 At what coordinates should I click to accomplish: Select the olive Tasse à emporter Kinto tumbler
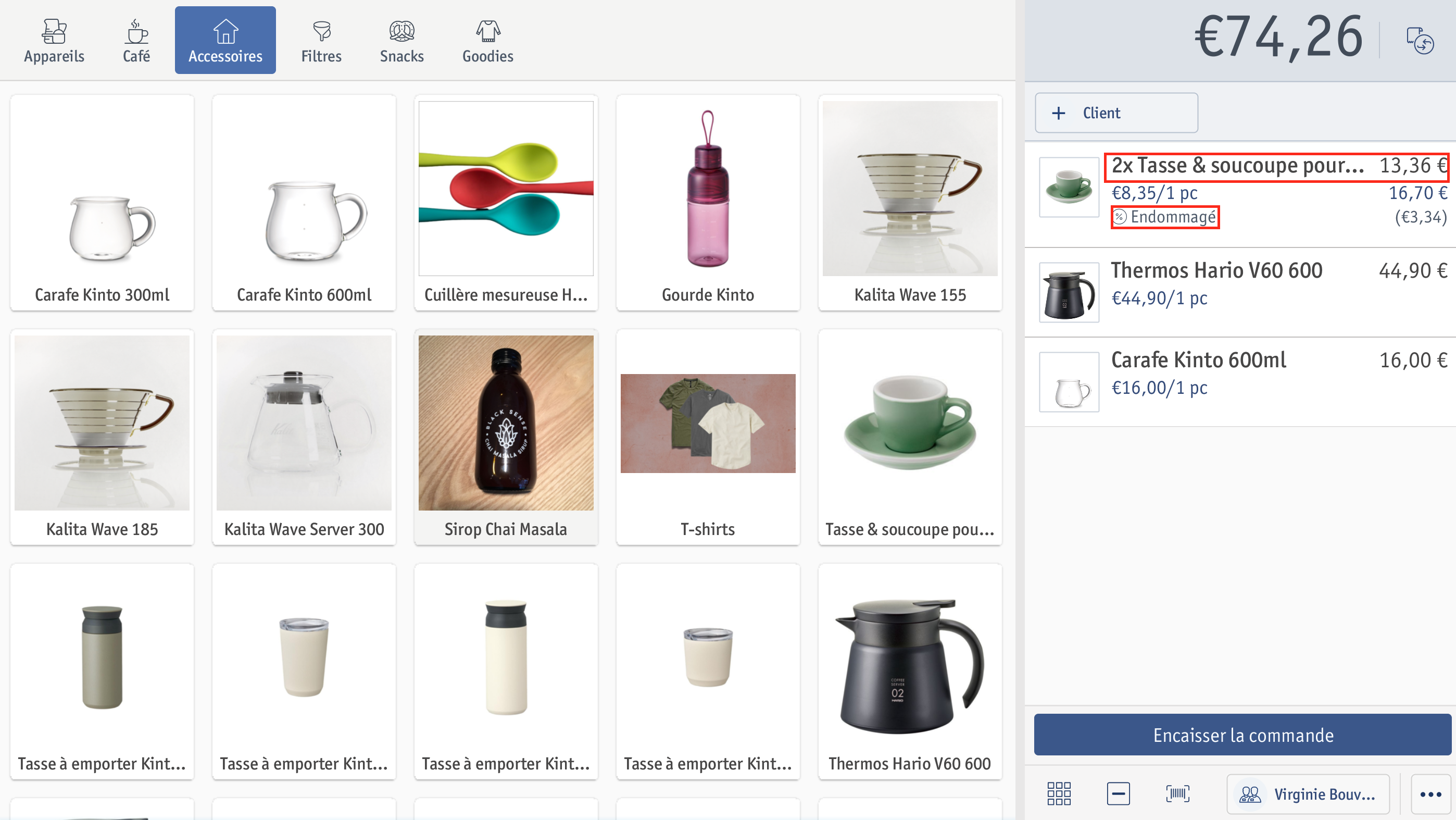coord(102,672)
